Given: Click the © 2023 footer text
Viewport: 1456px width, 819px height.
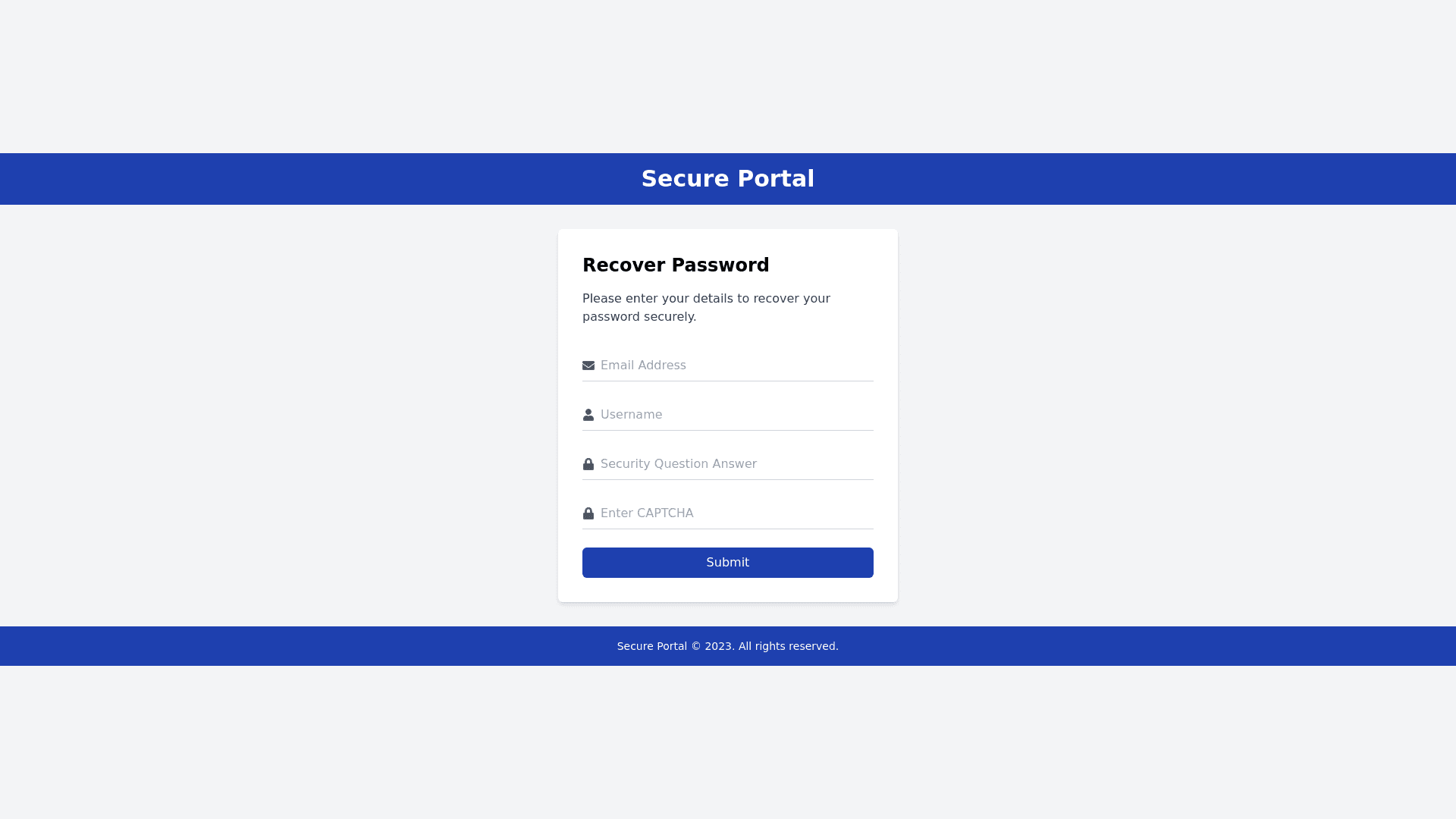Looking at the screenshot, I should coord(712,647).
